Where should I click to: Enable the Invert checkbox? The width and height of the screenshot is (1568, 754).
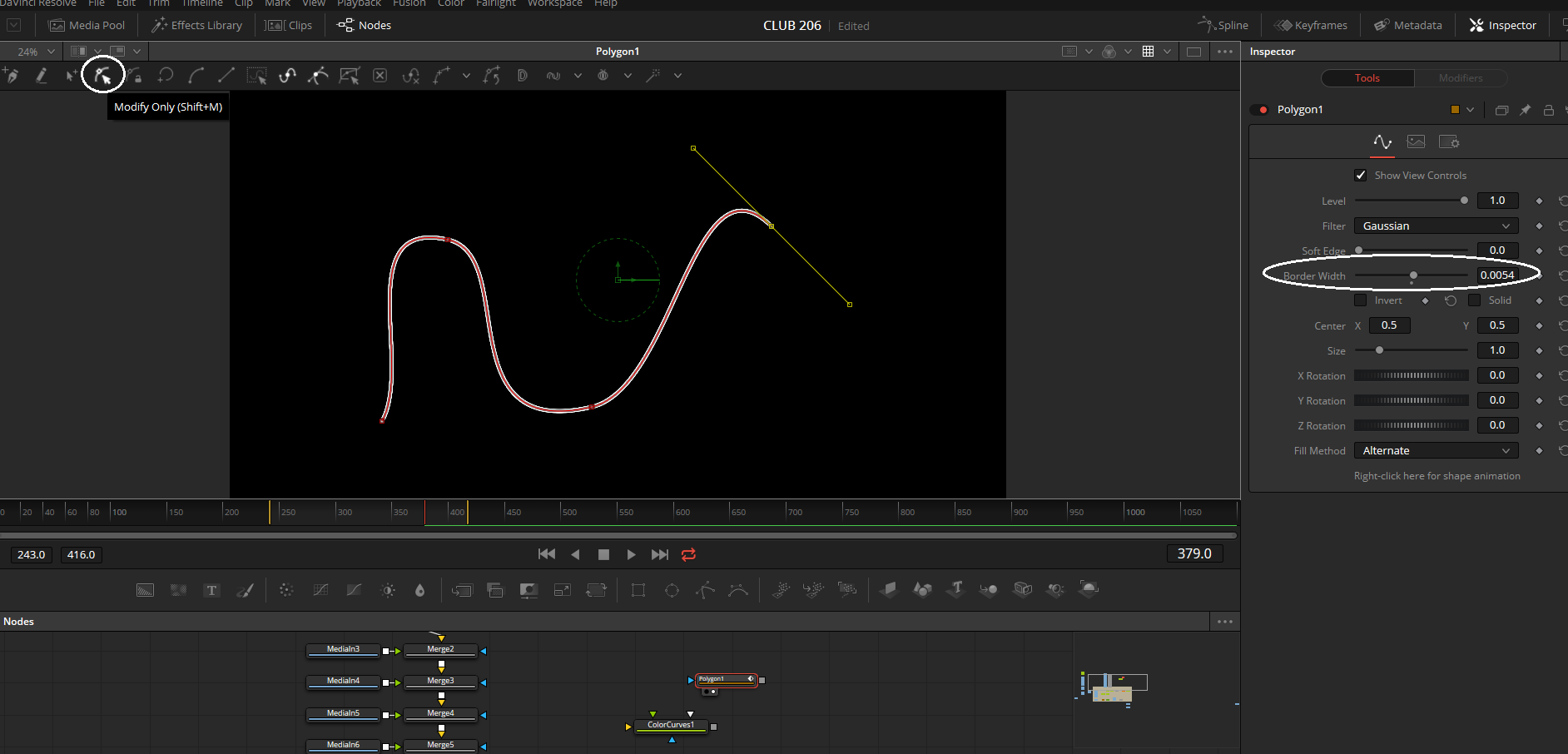1361,300
